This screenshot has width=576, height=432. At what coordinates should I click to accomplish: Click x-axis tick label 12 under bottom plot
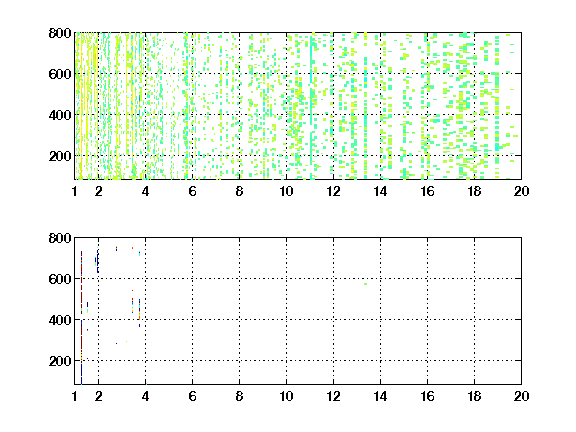333,396
